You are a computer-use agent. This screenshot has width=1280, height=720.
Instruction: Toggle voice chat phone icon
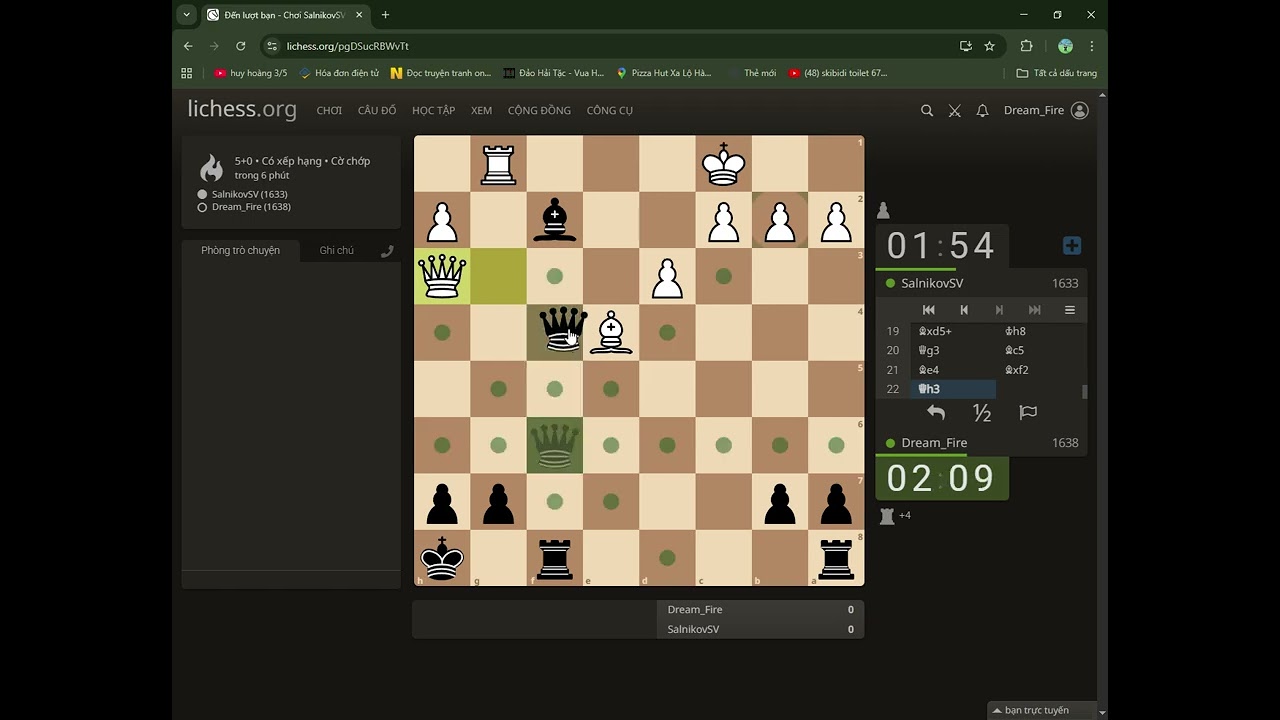387,251
